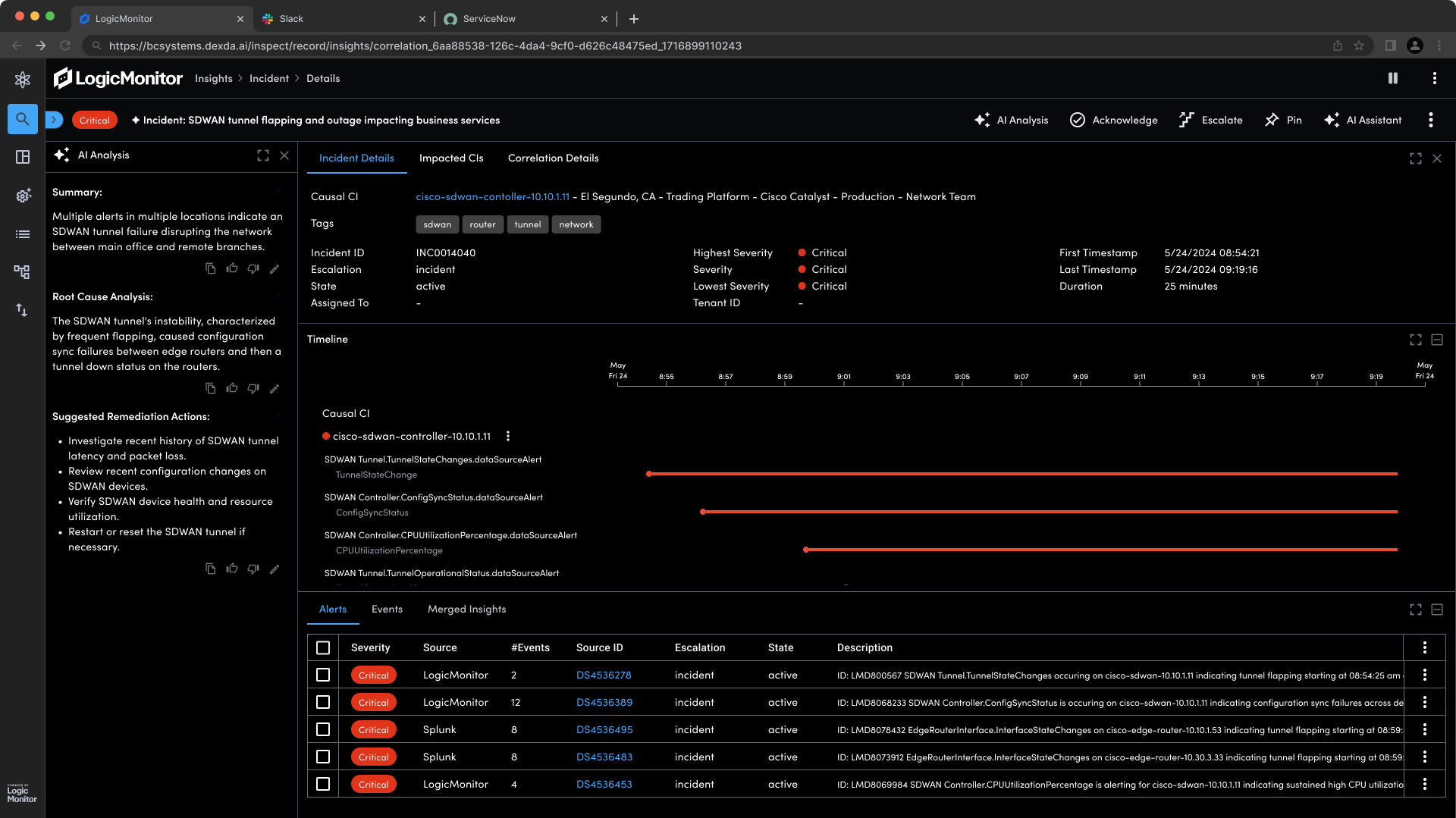The image size is (1456, 818).
Task: Check the checkbox for alert DS4536495
Action: [323, 729]
